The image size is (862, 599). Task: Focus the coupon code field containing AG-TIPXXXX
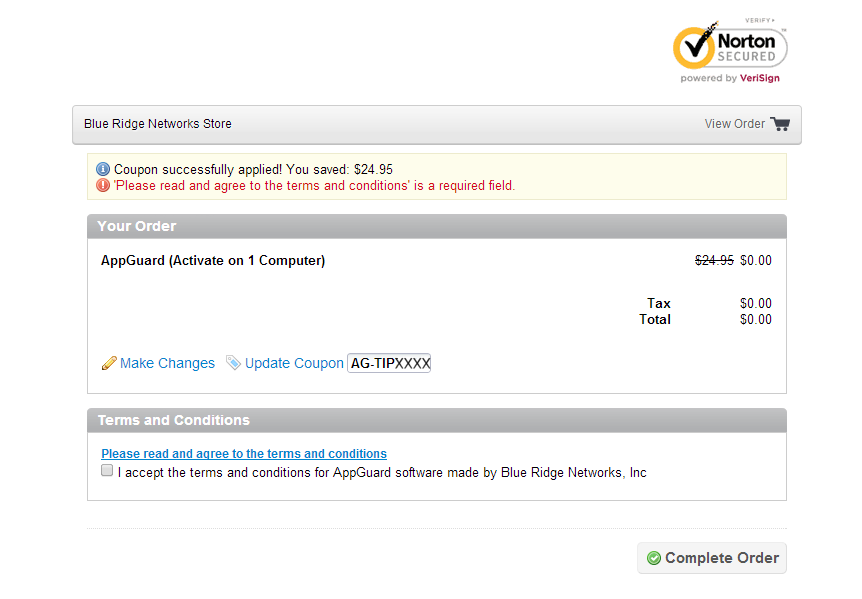tap(389, 363)
